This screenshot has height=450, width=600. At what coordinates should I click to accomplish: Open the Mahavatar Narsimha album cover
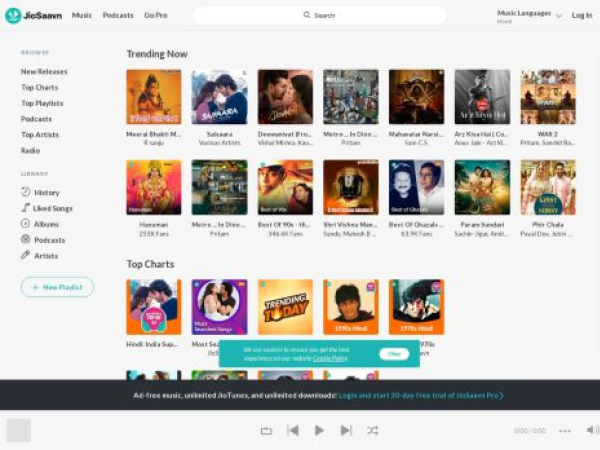pos(416,97)
